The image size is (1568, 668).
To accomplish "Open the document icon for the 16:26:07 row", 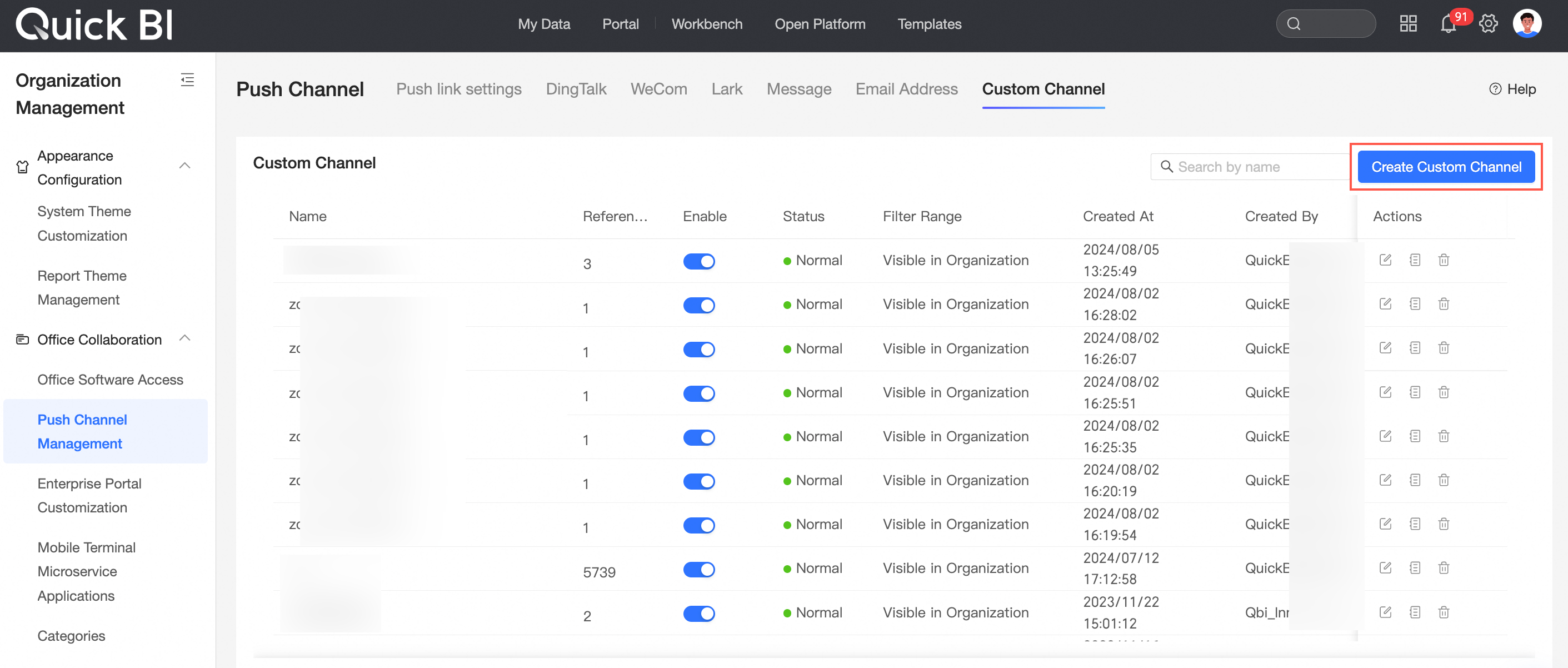I will [1415, 348].
